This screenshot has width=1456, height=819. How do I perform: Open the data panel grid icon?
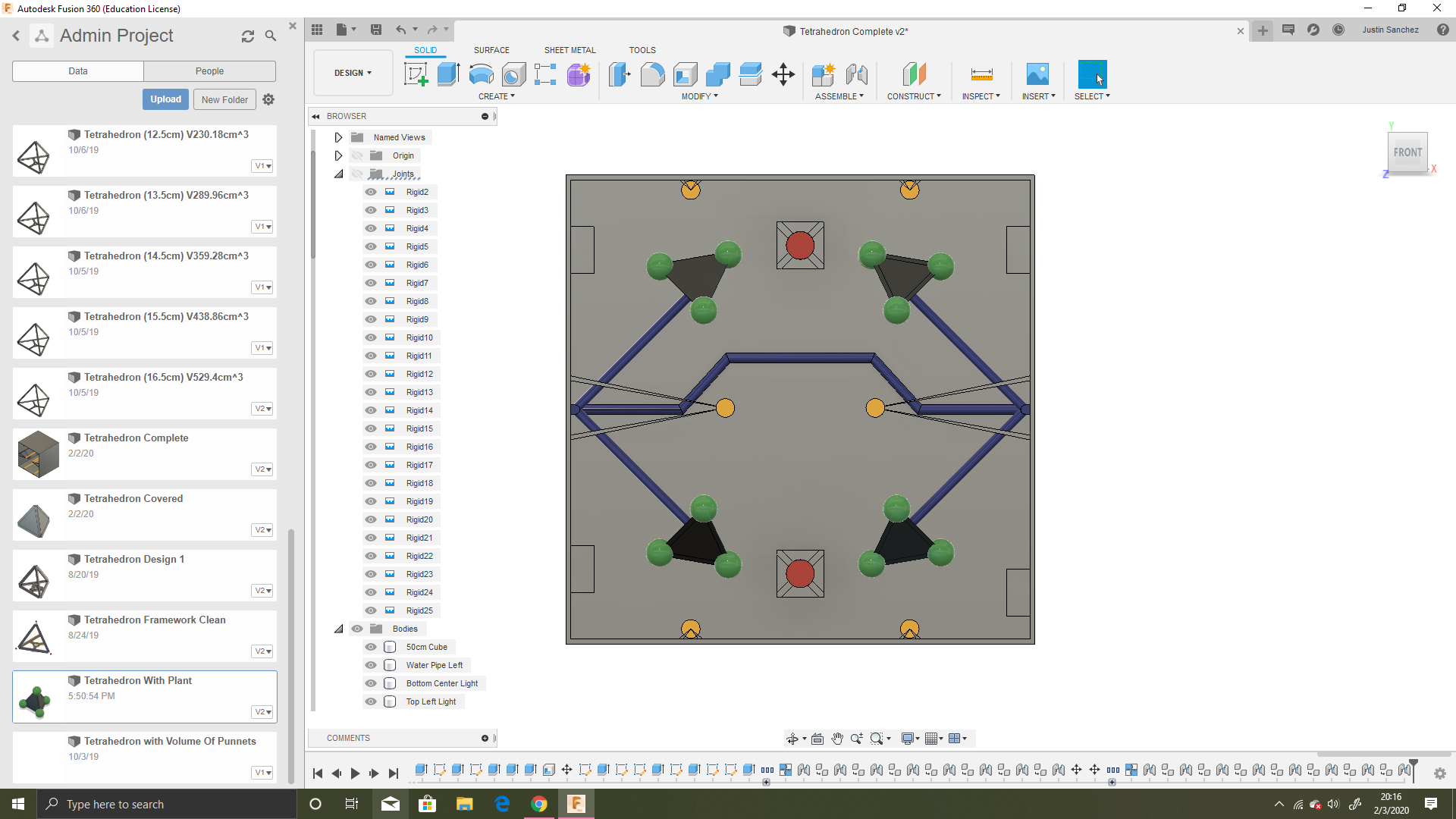(317, 30)
